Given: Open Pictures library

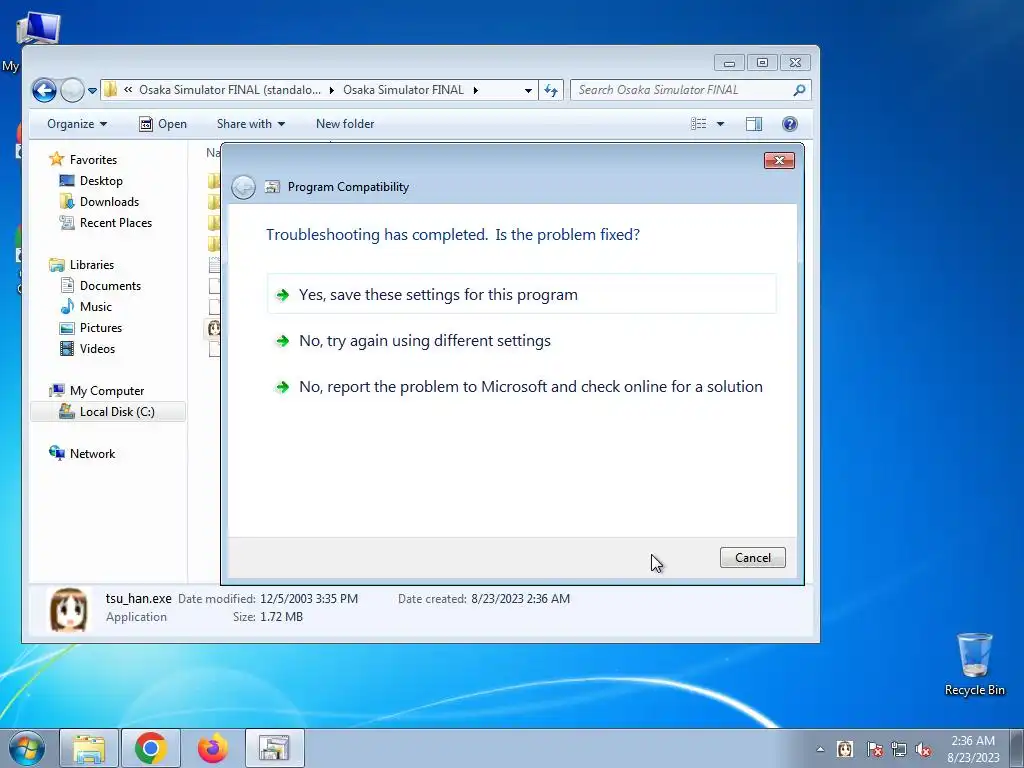Looking at the screenshot, I should tap(101, 327).
